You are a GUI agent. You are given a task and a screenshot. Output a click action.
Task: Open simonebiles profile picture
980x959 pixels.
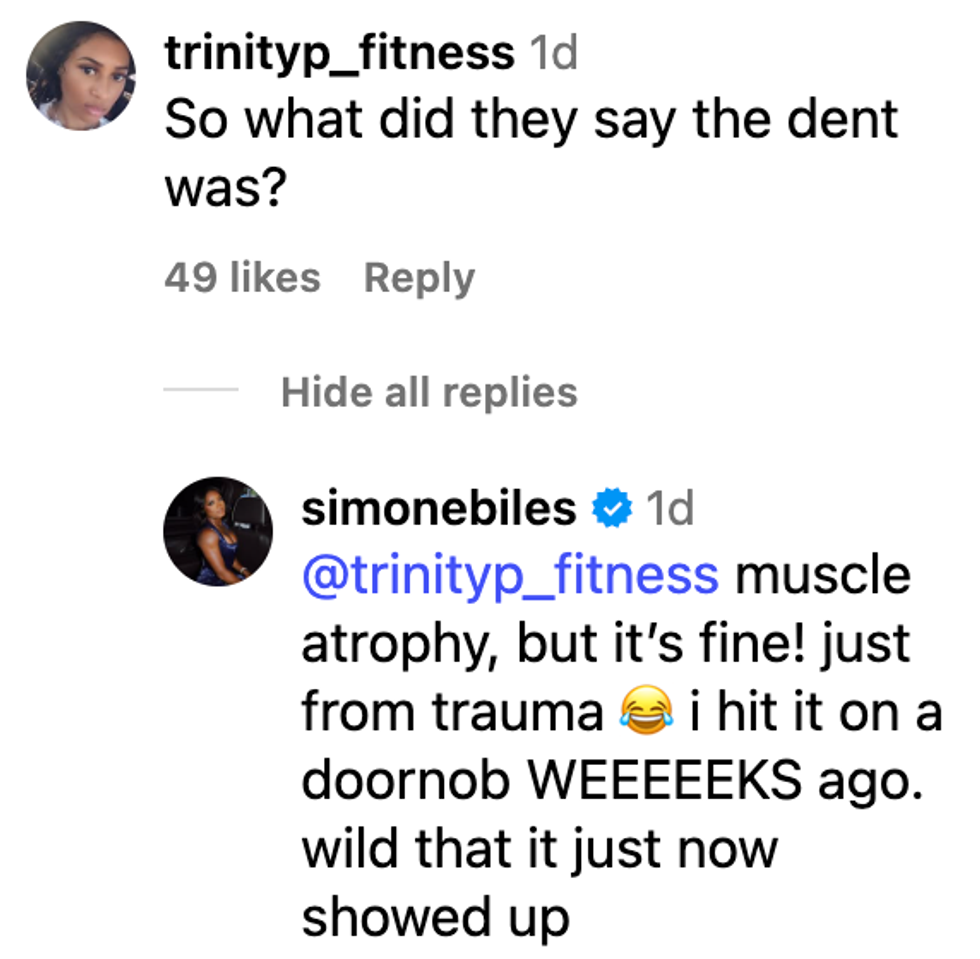[218, 531]
